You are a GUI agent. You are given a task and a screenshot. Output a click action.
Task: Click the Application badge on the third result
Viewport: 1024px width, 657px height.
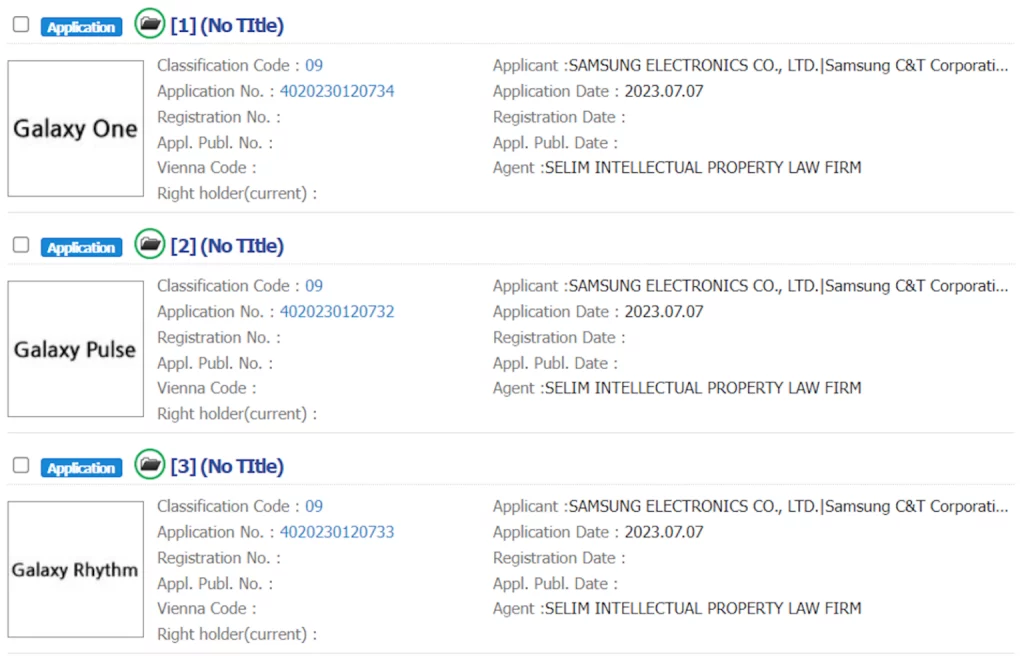81,468
